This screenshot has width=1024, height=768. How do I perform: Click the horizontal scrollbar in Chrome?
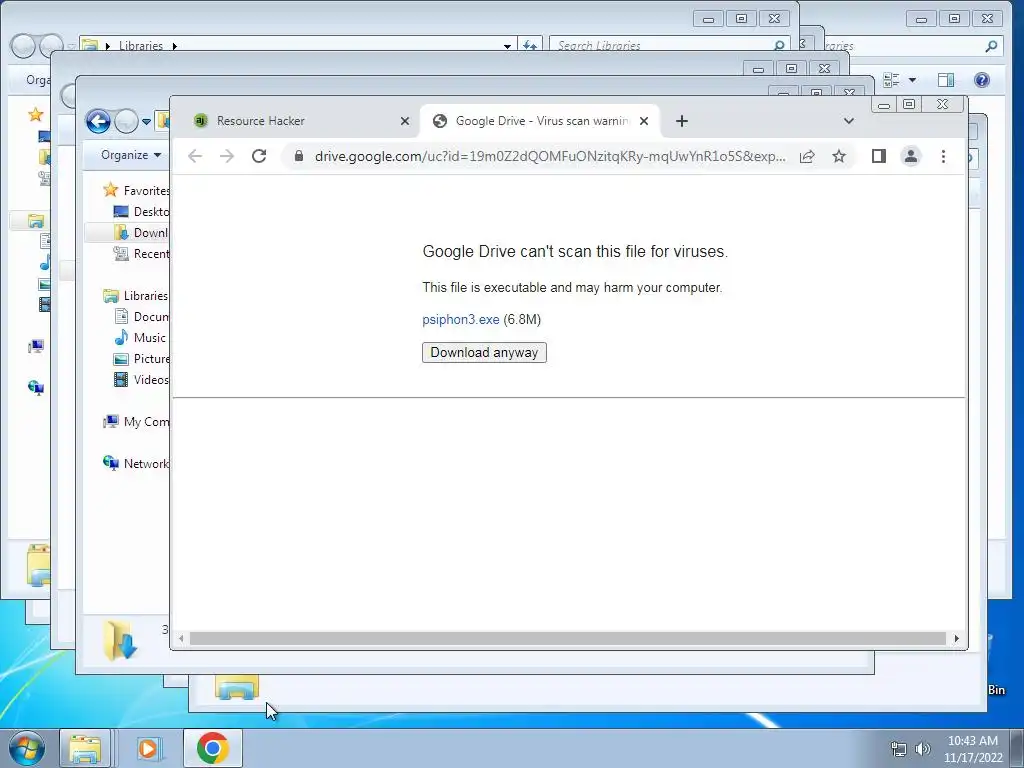568,638
